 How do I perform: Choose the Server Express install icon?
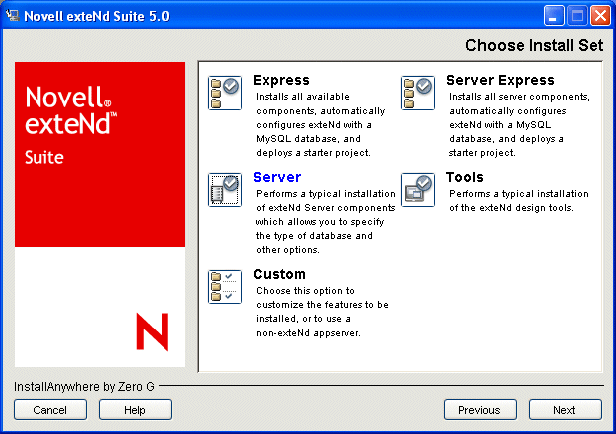coord(418,93)
